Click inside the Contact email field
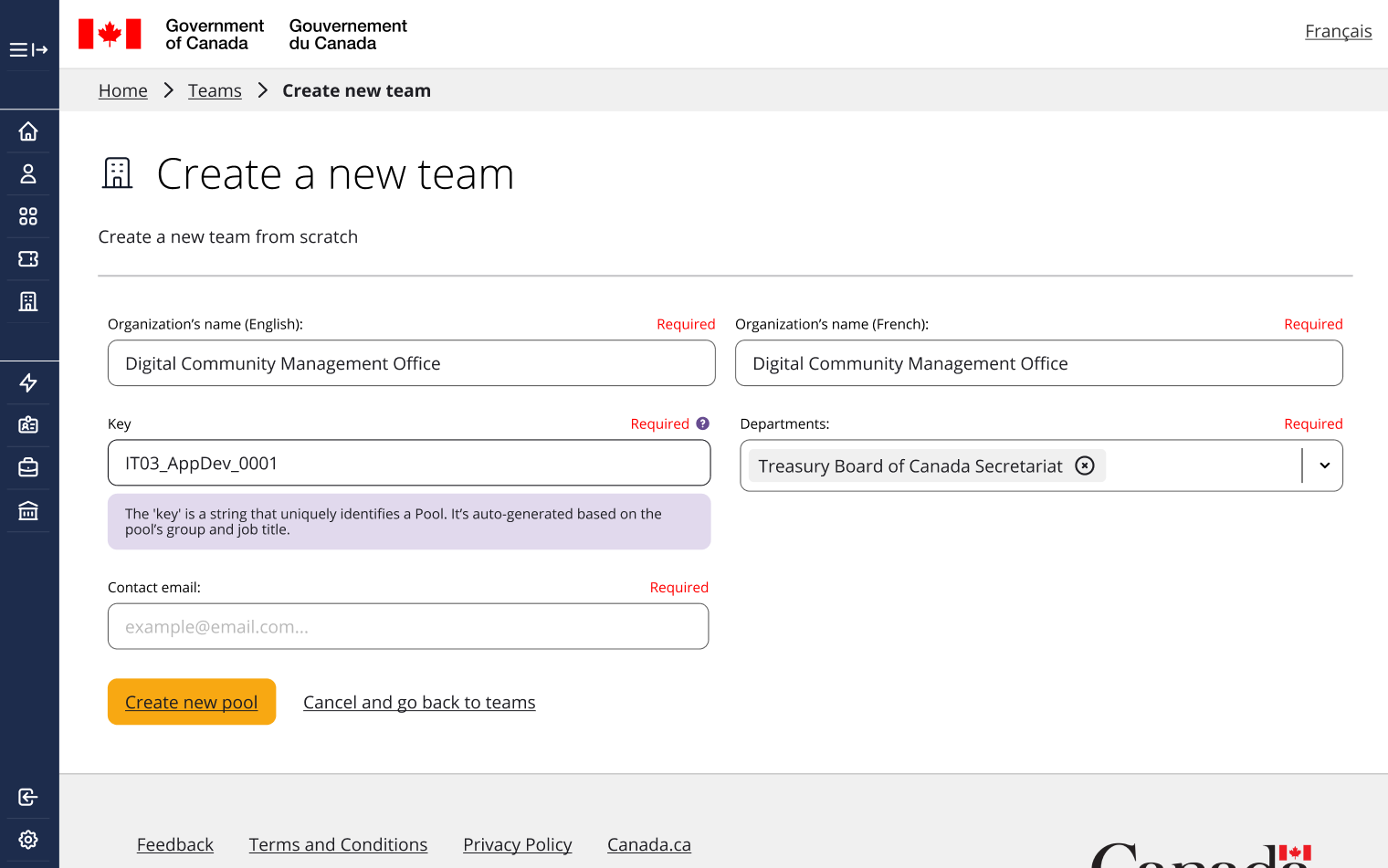Image resolution: width=1388 pixels, height=868 pixels. [x=408, y=626]
